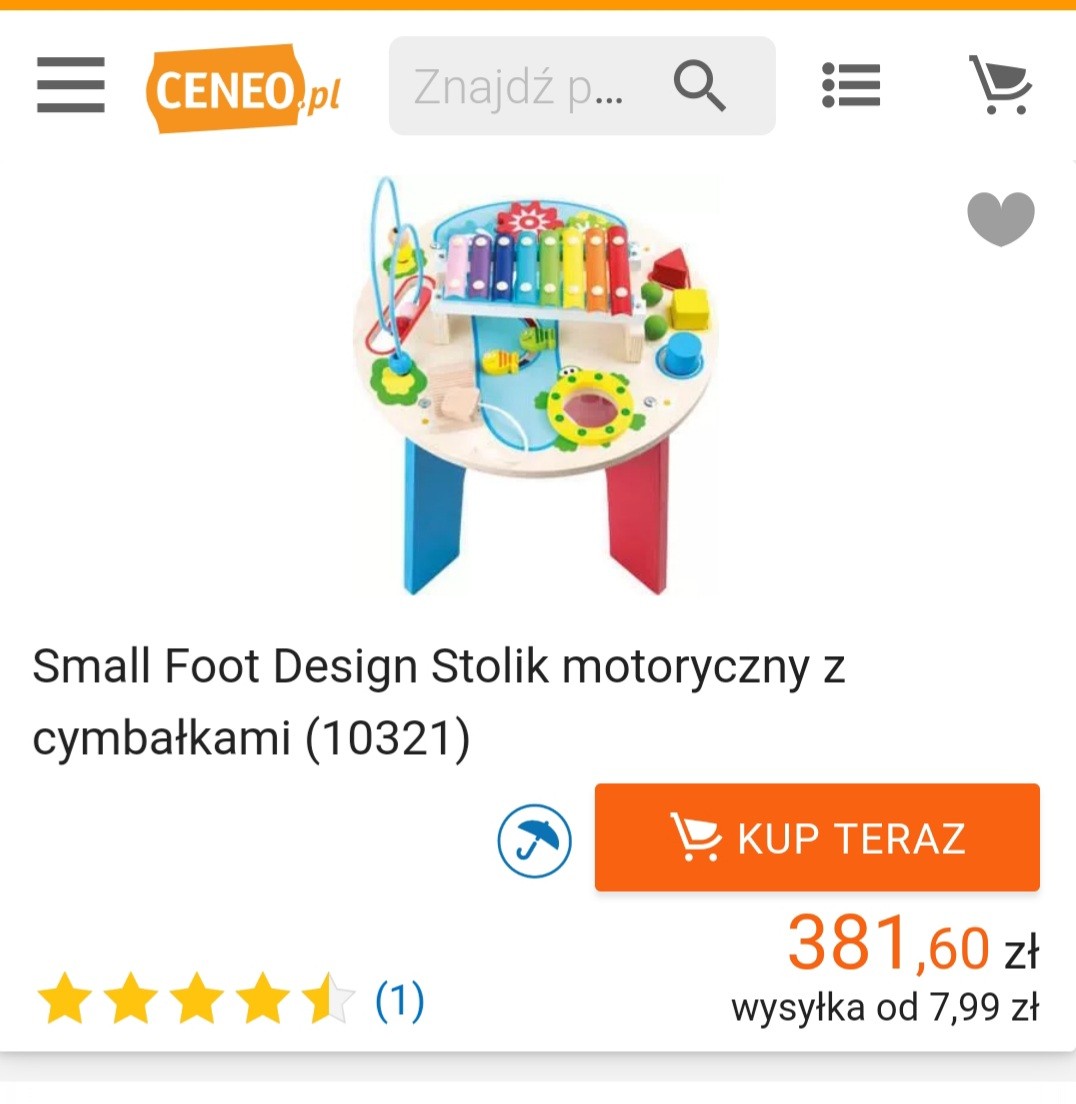Click the KUP TERAZ label text
Image resolution: width=1076 pixels, height=1104 pixels.
(x=851, y=839)
